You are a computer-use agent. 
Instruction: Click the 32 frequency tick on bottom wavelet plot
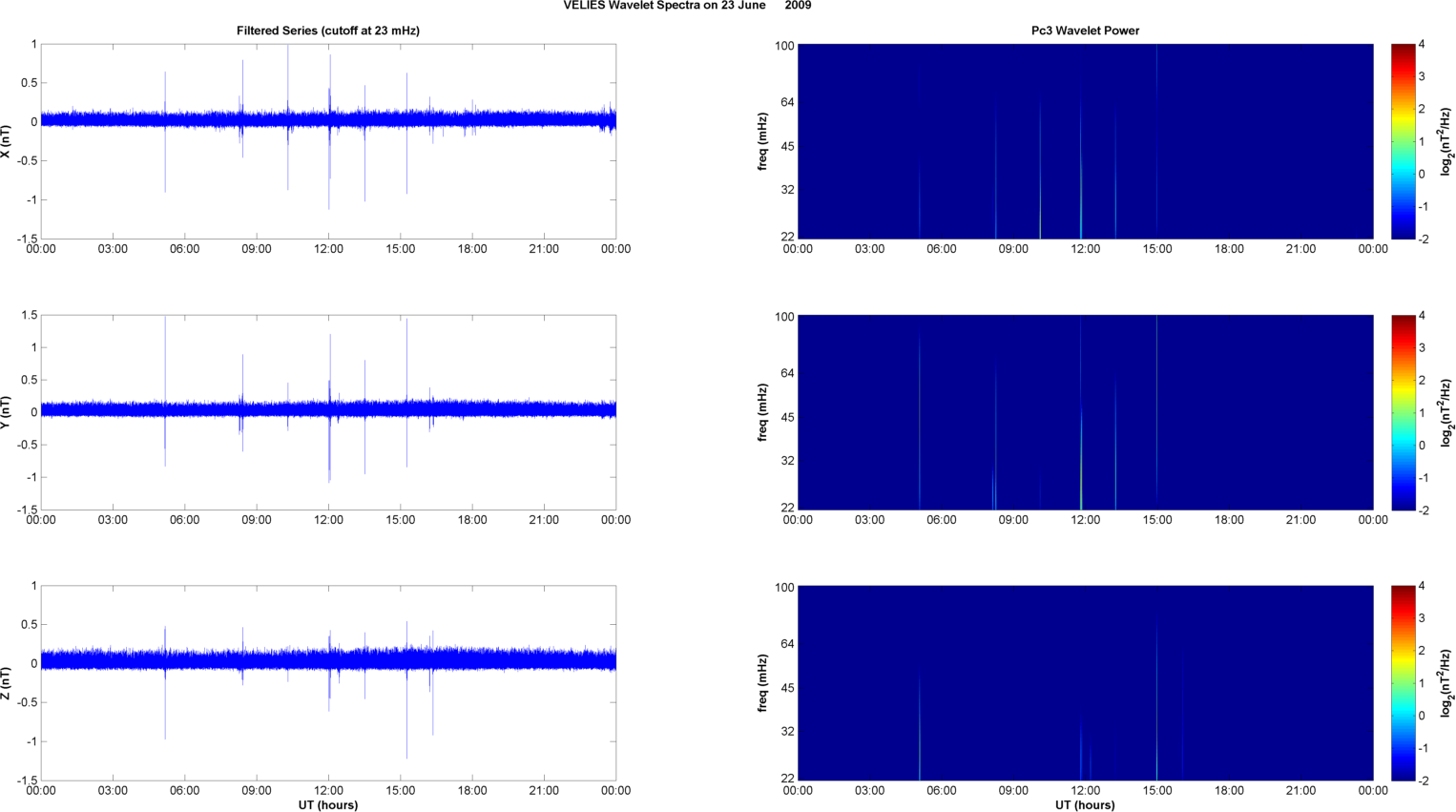click(x=787, y=732)
